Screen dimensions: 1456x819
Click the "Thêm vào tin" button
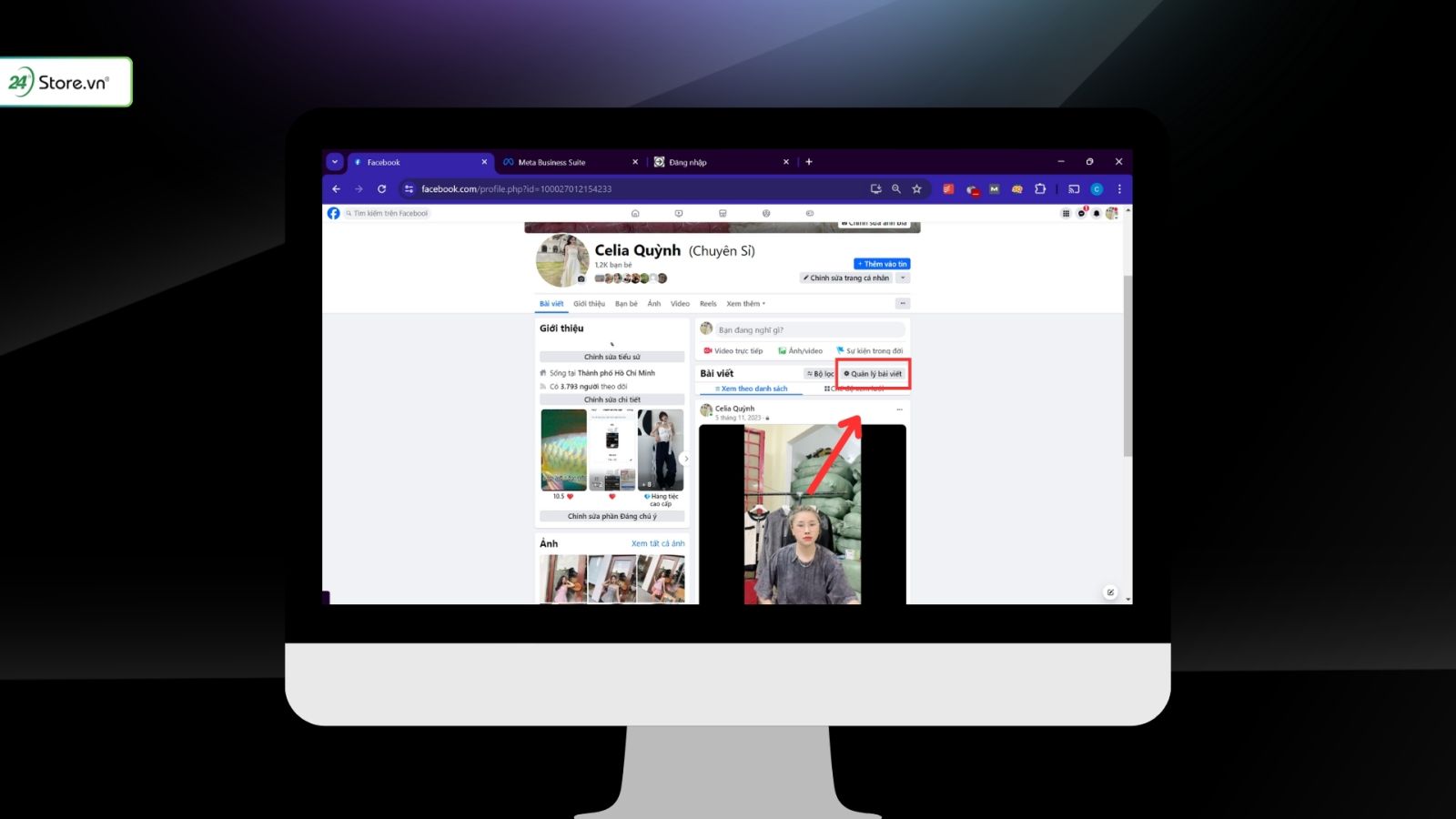pos(882,264)
